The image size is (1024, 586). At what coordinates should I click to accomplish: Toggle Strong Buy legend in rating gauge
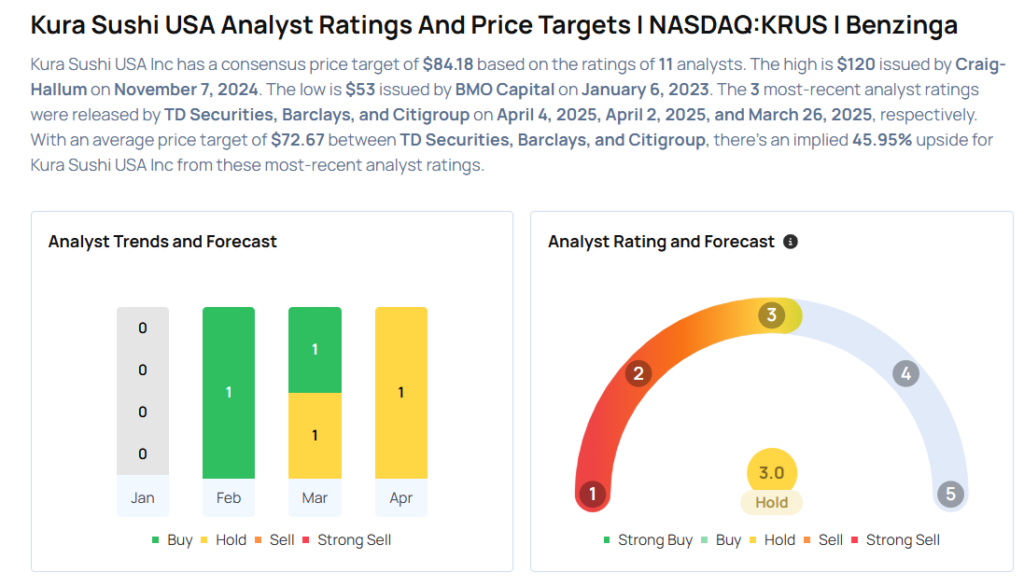[x=647, y=540]
